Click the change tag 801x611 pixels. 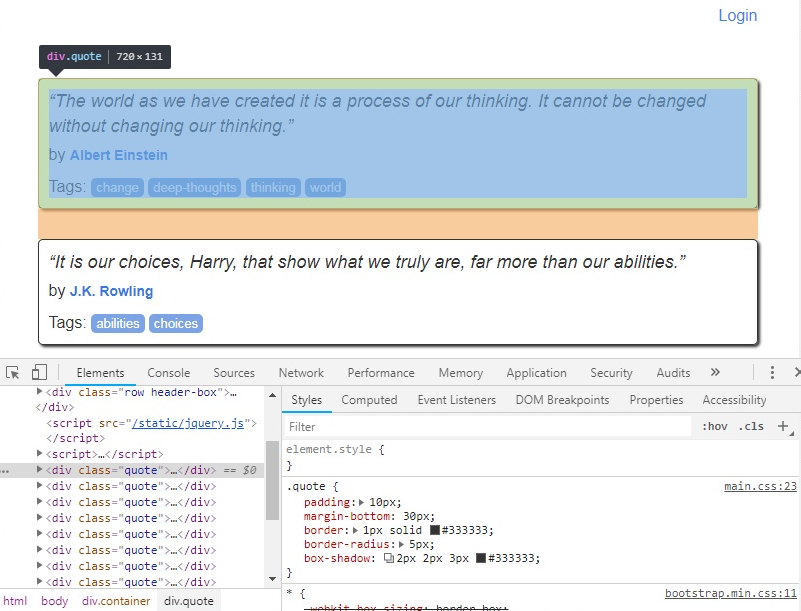click(117, 187)
